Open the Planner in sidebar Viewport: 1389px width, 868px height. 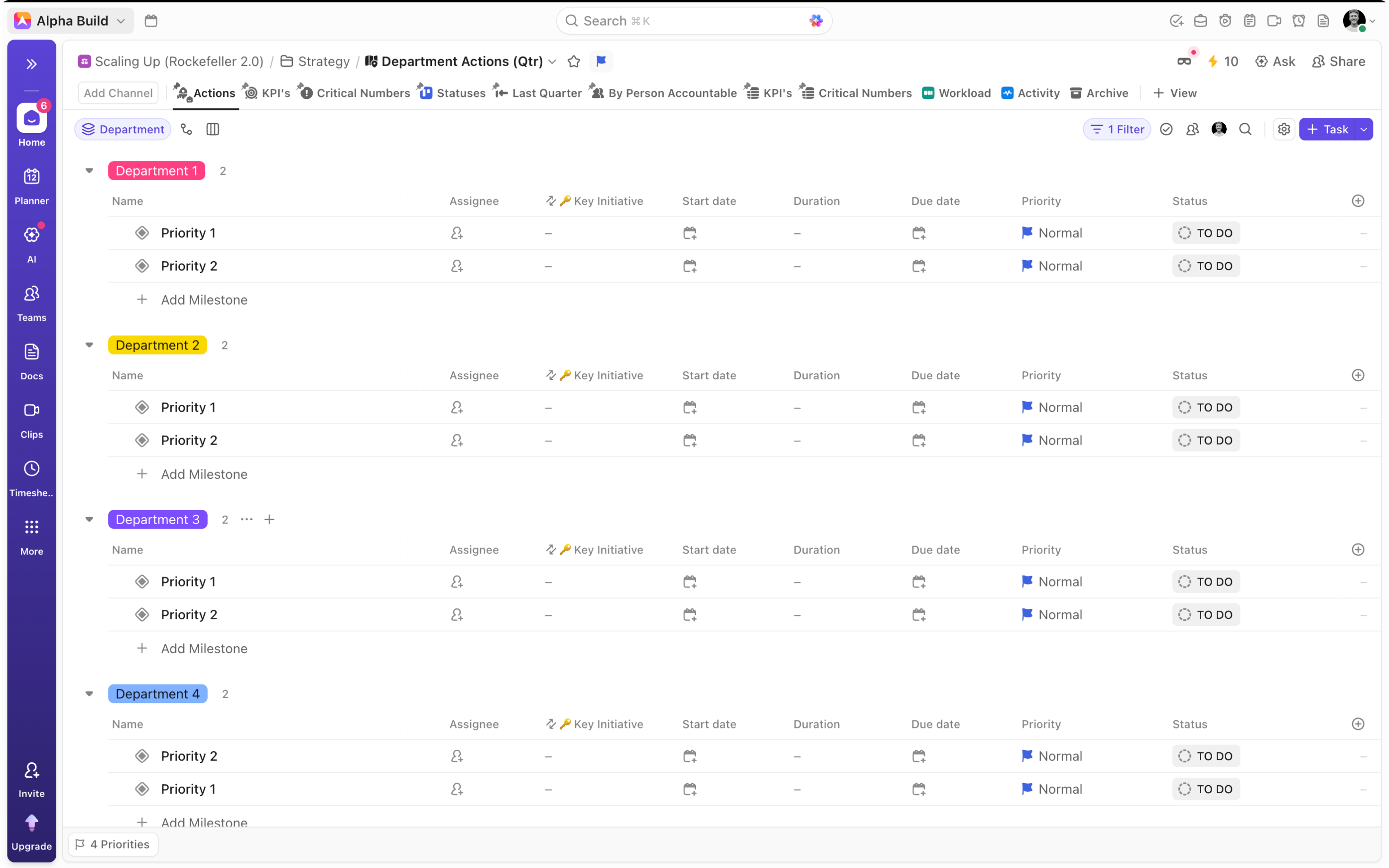point(32,185)
